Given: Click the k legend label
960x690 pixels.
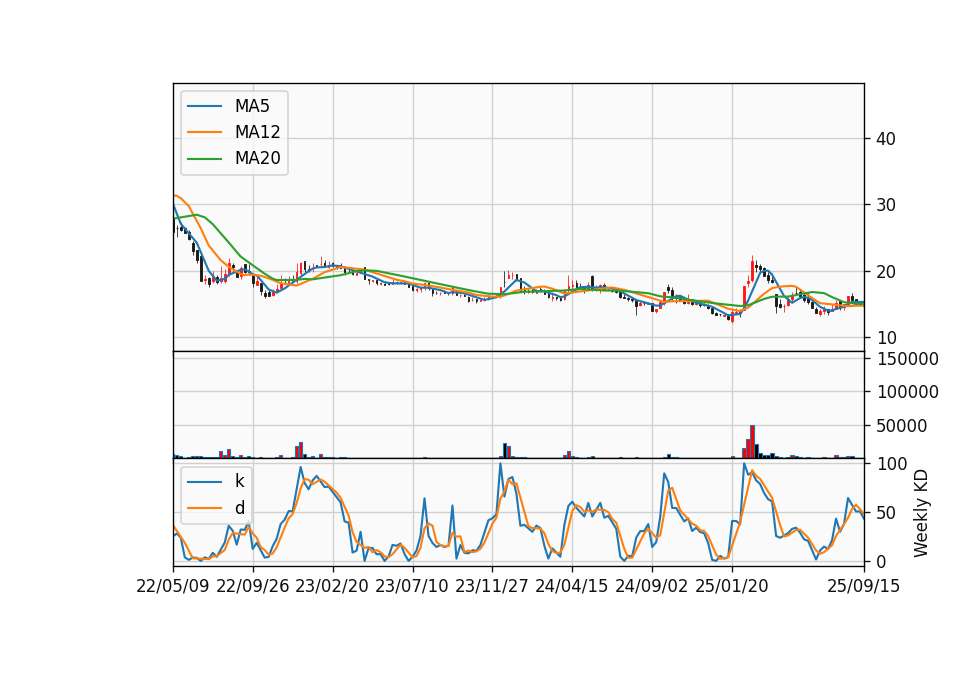Looking at the screenshot, I should pyautogui.click(x=239, y=481).
